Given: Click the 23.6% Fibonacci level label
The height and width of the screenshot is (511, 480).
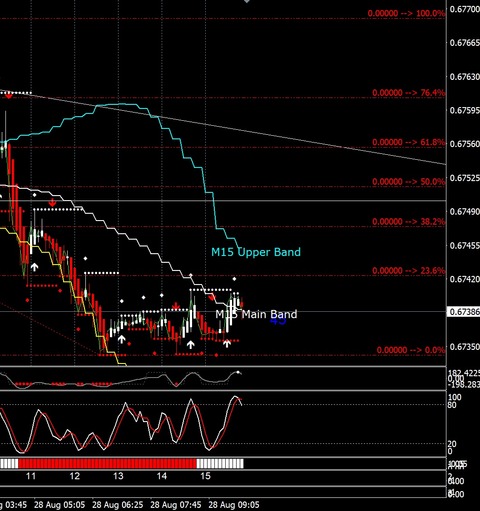Looking at the screenshot, I should point(408,270).
